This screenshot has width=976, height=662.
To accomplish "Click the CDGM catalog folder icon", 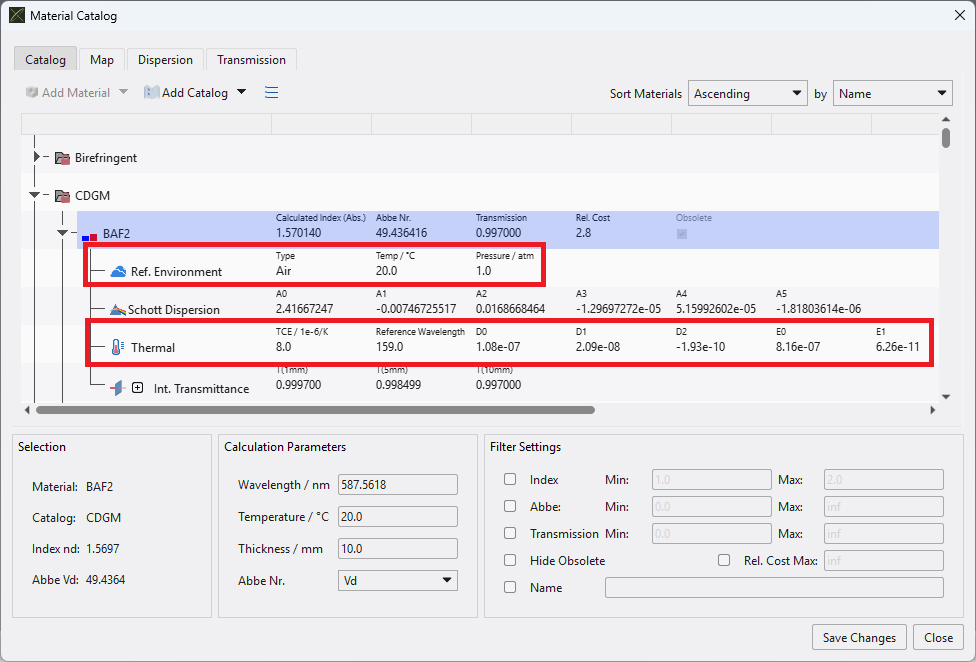I will 62,196.
